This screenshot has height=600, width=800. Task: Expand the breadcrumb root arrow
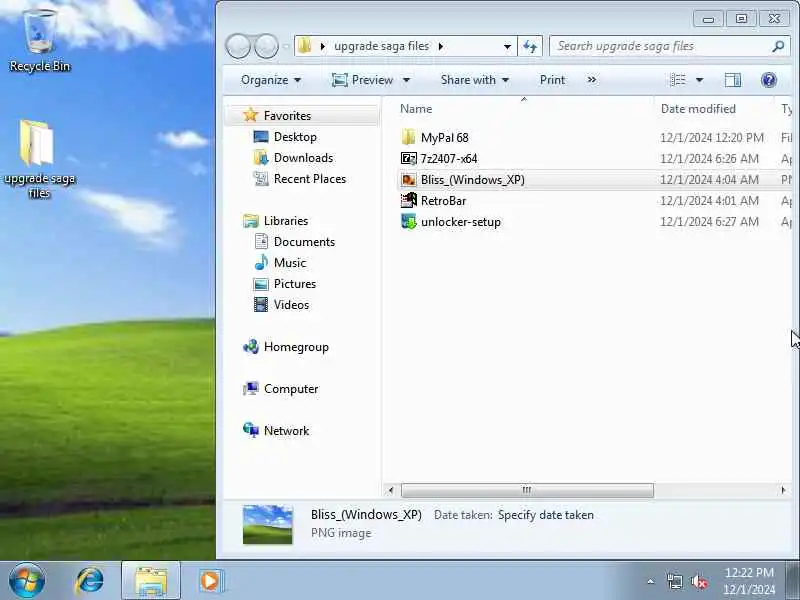[322, 46]
